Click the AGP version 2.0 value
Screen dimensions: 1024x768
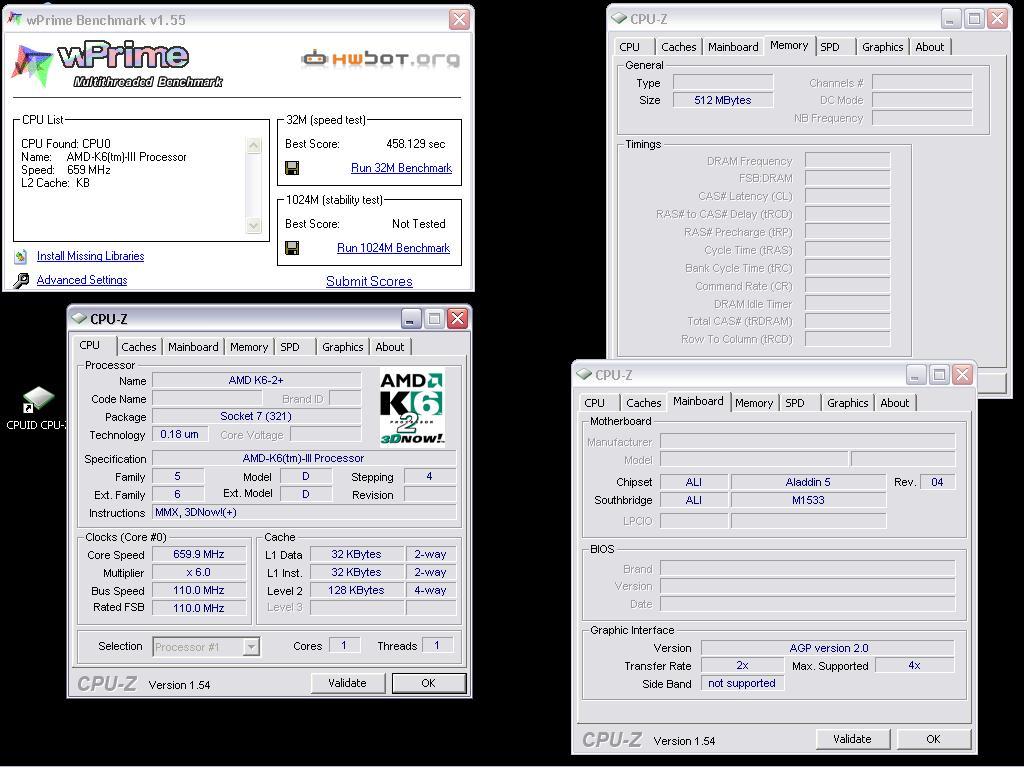(x=828, y=648)
